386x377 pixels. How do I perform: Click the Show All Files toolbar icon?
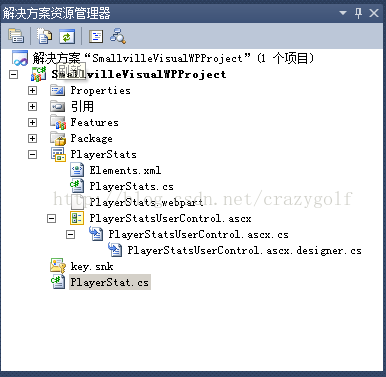click(44, 36)
